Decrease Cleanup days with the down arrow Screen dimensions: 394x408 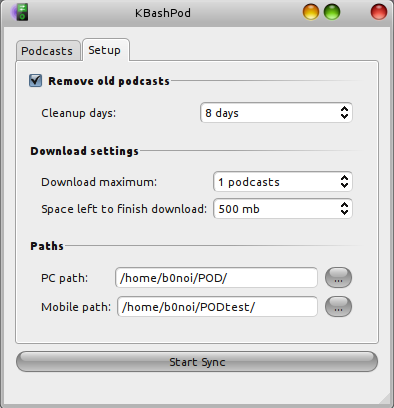point(344,116)
